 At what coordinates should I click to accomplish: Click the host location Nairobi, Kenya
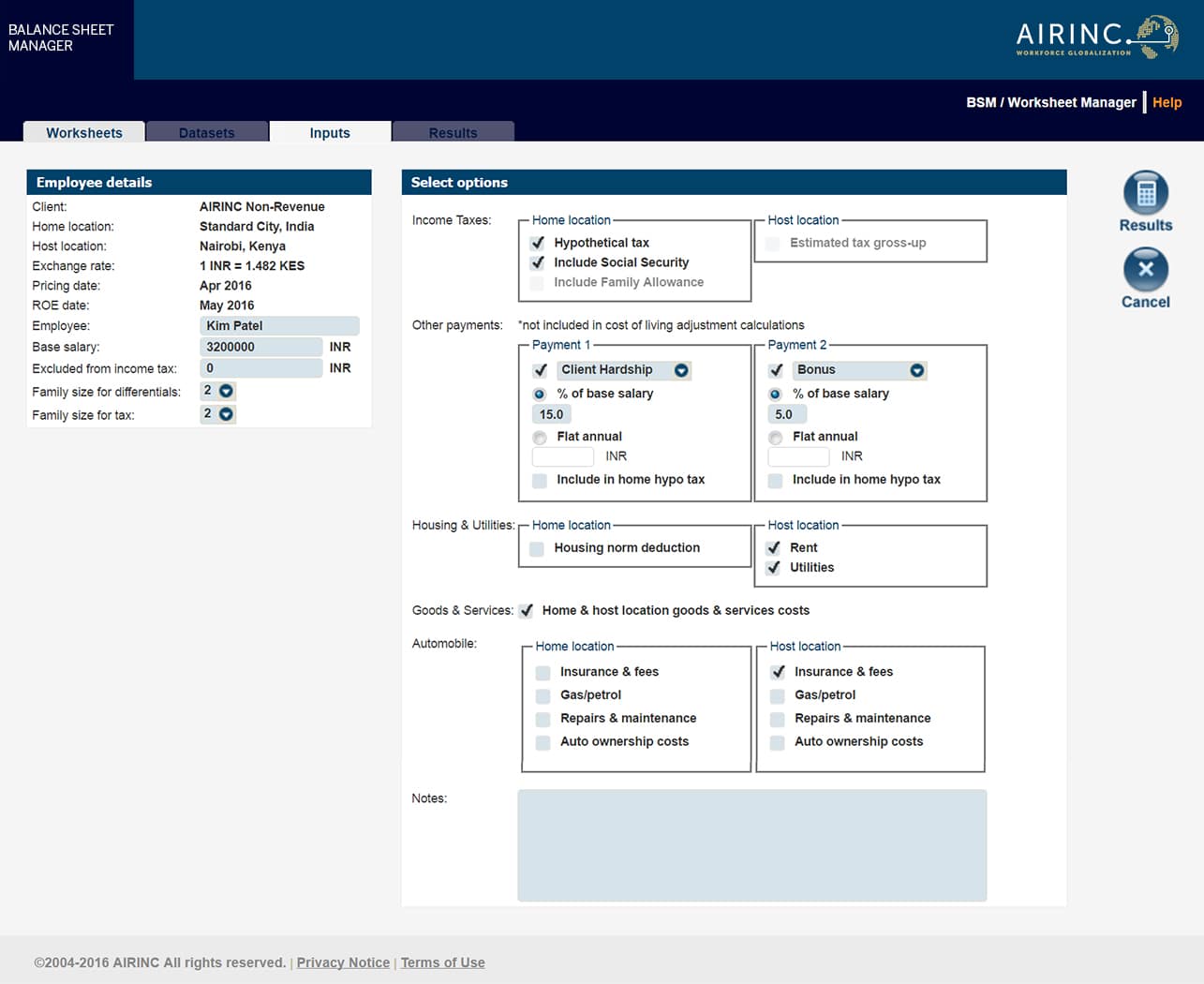(243, 246)
